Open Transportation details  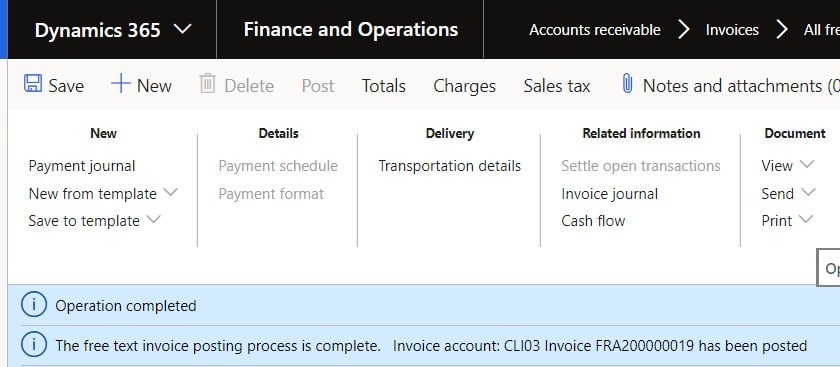tap(449, 166)
